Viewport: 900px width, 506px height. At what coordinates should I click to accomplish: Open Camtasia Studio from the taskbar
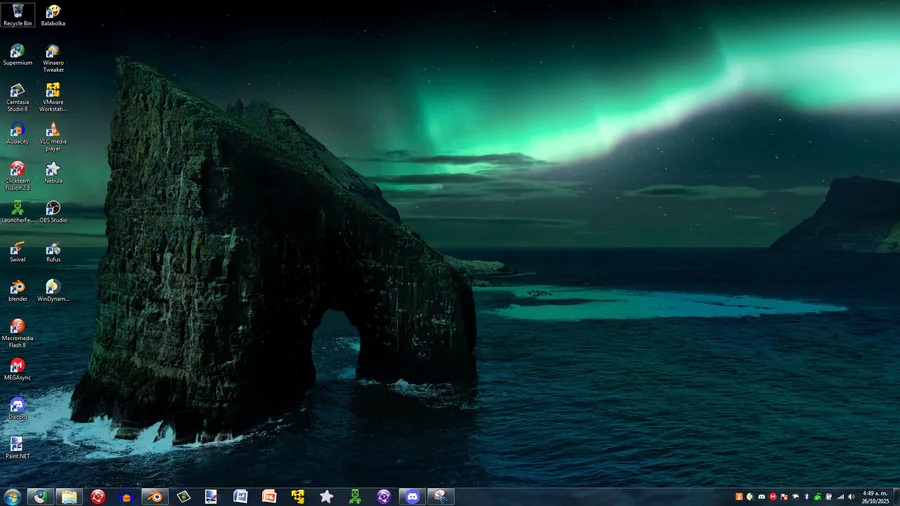(x=183, y=497)
